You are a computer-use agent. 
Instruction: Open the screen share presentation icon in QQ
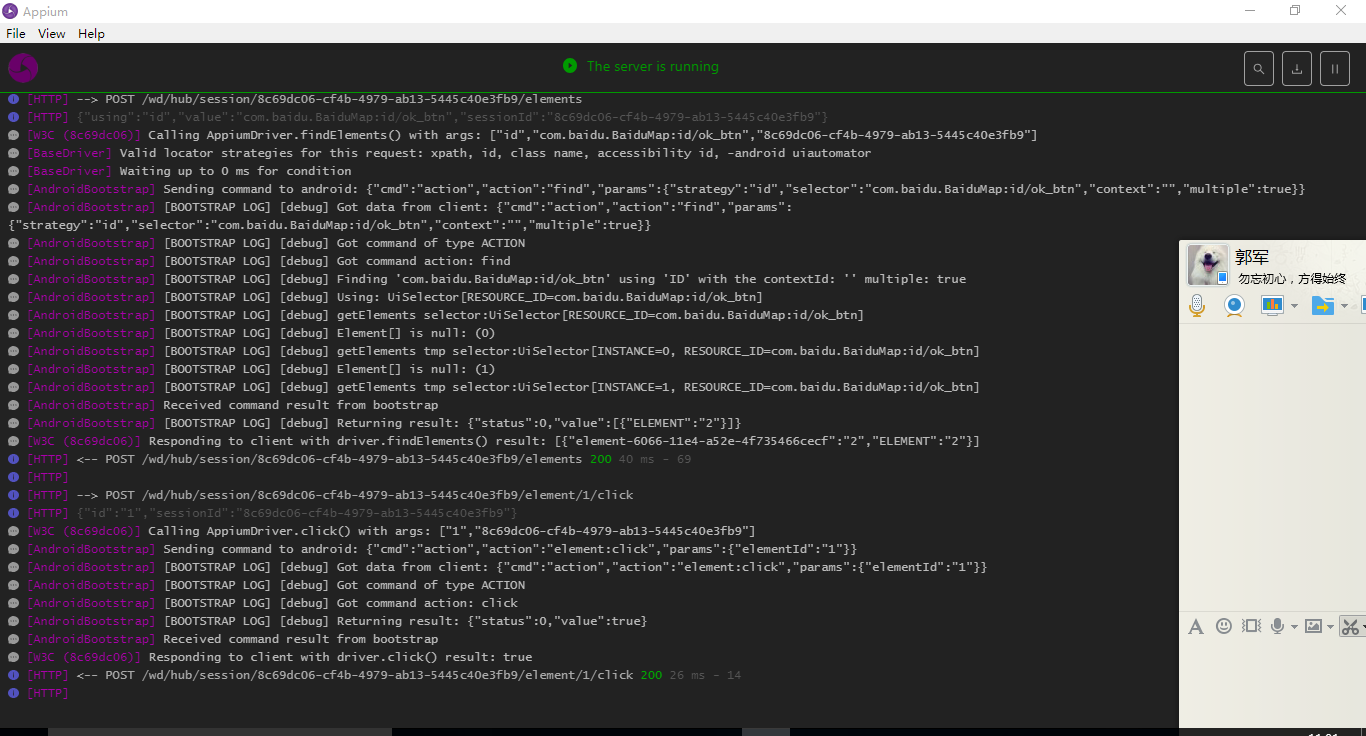tap(1272, 305)
